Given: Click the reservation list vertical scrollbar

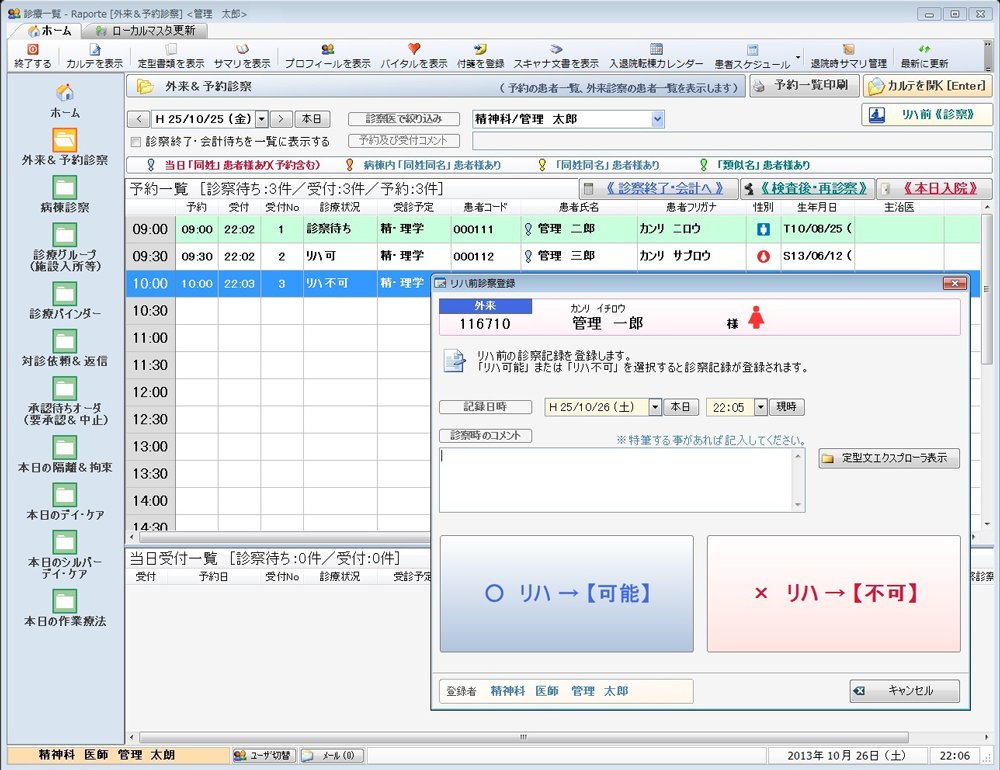Looking at the screenshot, I should coord(986,288).
